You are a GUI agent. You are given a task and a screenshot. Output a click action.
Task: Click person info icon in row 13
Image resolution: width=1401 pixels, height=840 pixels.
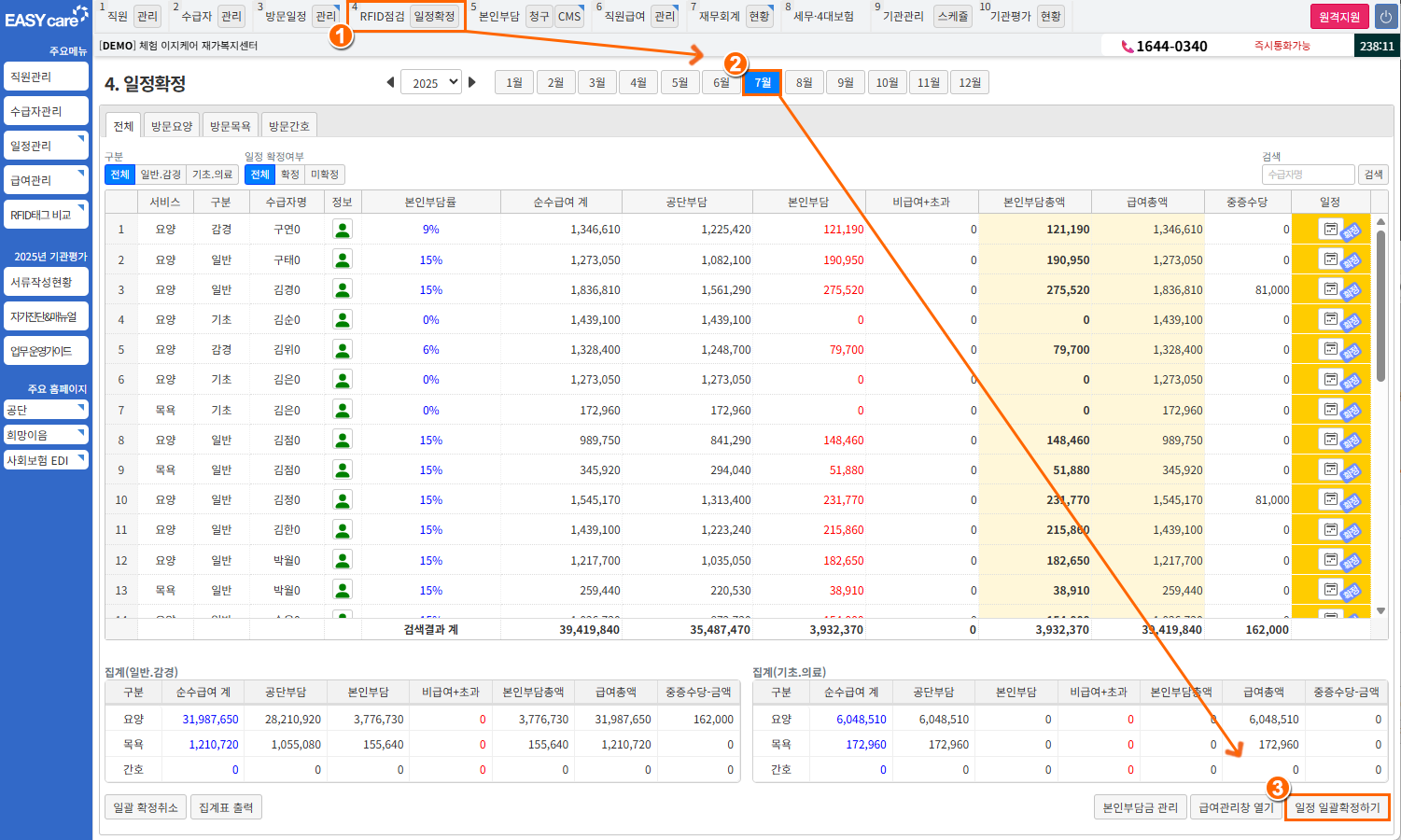click(x=343, y=591)
